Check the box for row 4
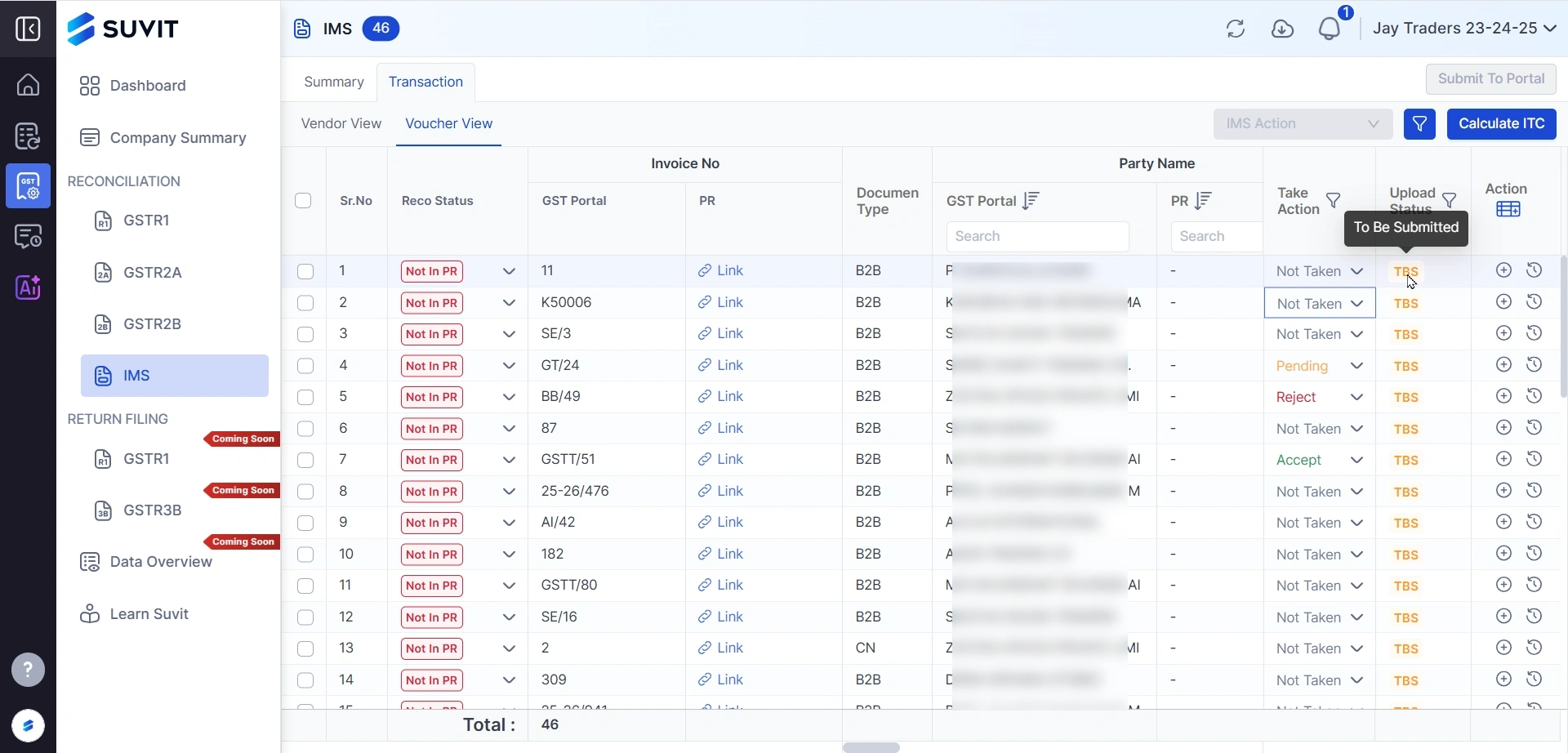The width and height of the screenshot is (1568, 753). point(305,366)
